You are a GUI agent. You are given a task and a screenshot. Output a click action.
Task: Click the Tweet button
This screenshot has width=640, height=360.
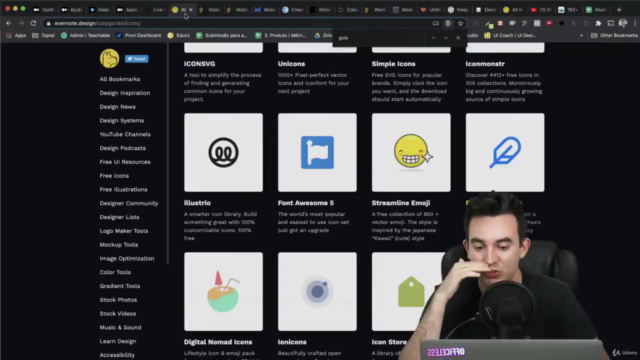(x=136, y=59)
